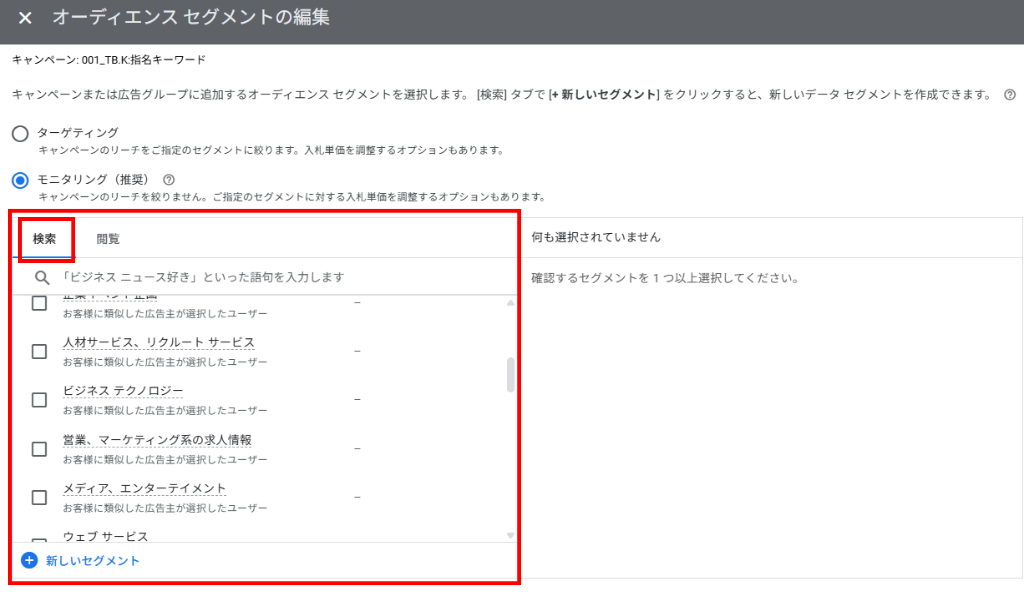Click the campaign name 001_TB.K:指名キーワード
Screen dimensions: 1024x597
(144, 60)
